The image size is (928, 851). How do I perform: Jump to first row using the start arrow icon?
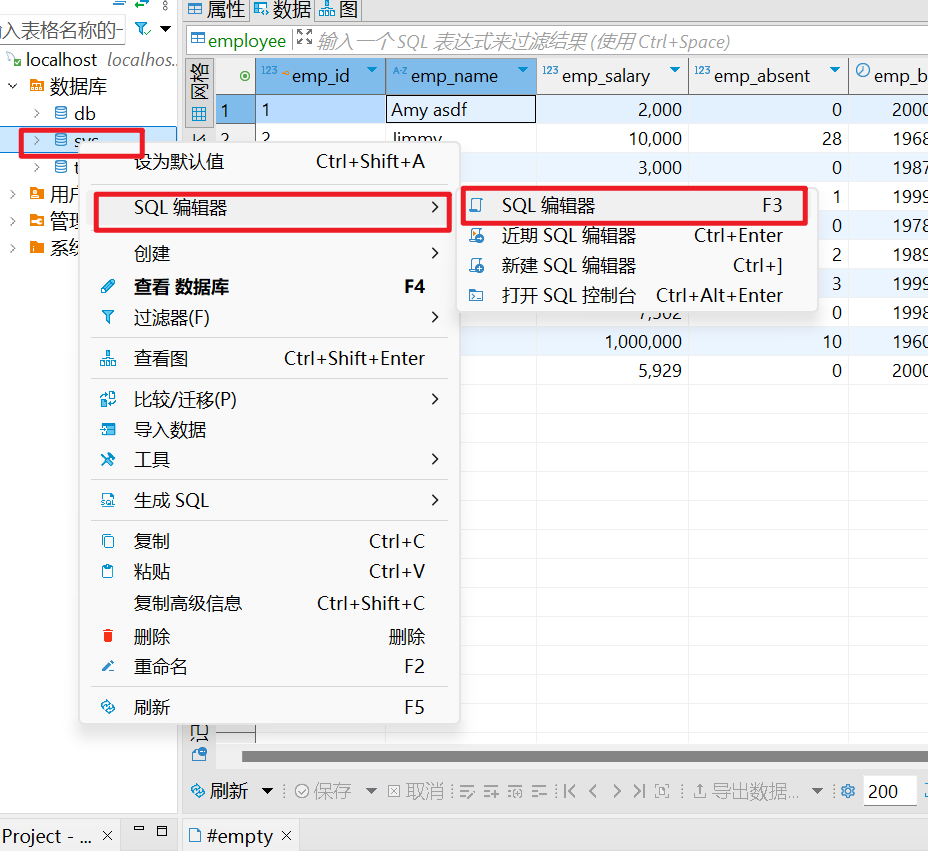pos(567,790)
